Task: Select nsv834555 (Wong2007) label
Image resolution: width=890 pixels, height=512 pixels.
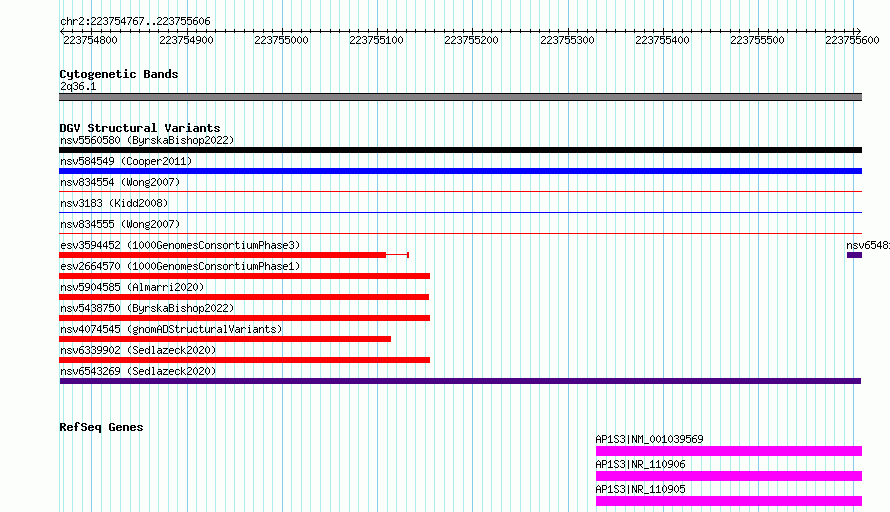Action: point(120,224)
